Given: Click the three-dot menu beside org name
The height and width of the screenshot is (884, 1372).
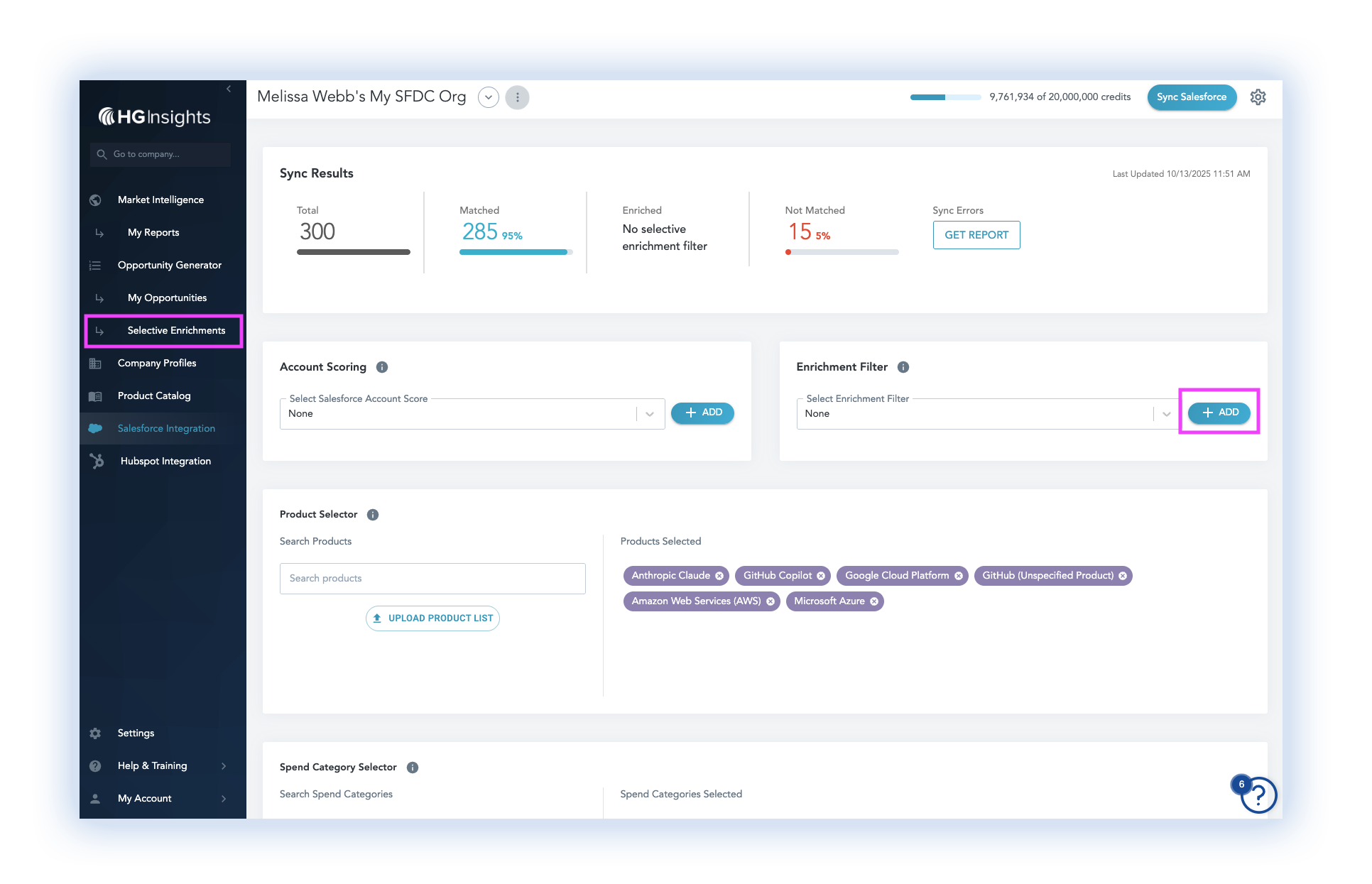Looking at the screenshot, I should coord(517,97).
